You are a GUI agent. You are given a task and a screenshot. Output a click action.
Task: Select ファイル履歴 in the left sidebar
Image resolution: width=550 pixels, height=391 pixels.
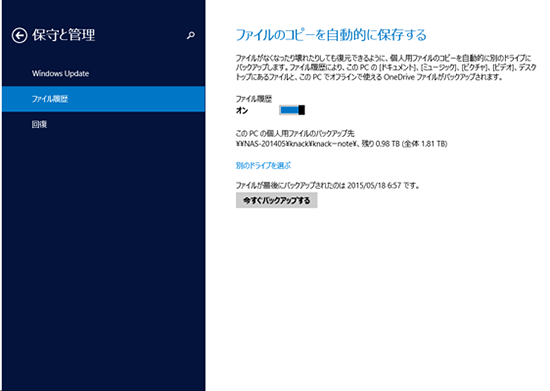click(103, 99)
